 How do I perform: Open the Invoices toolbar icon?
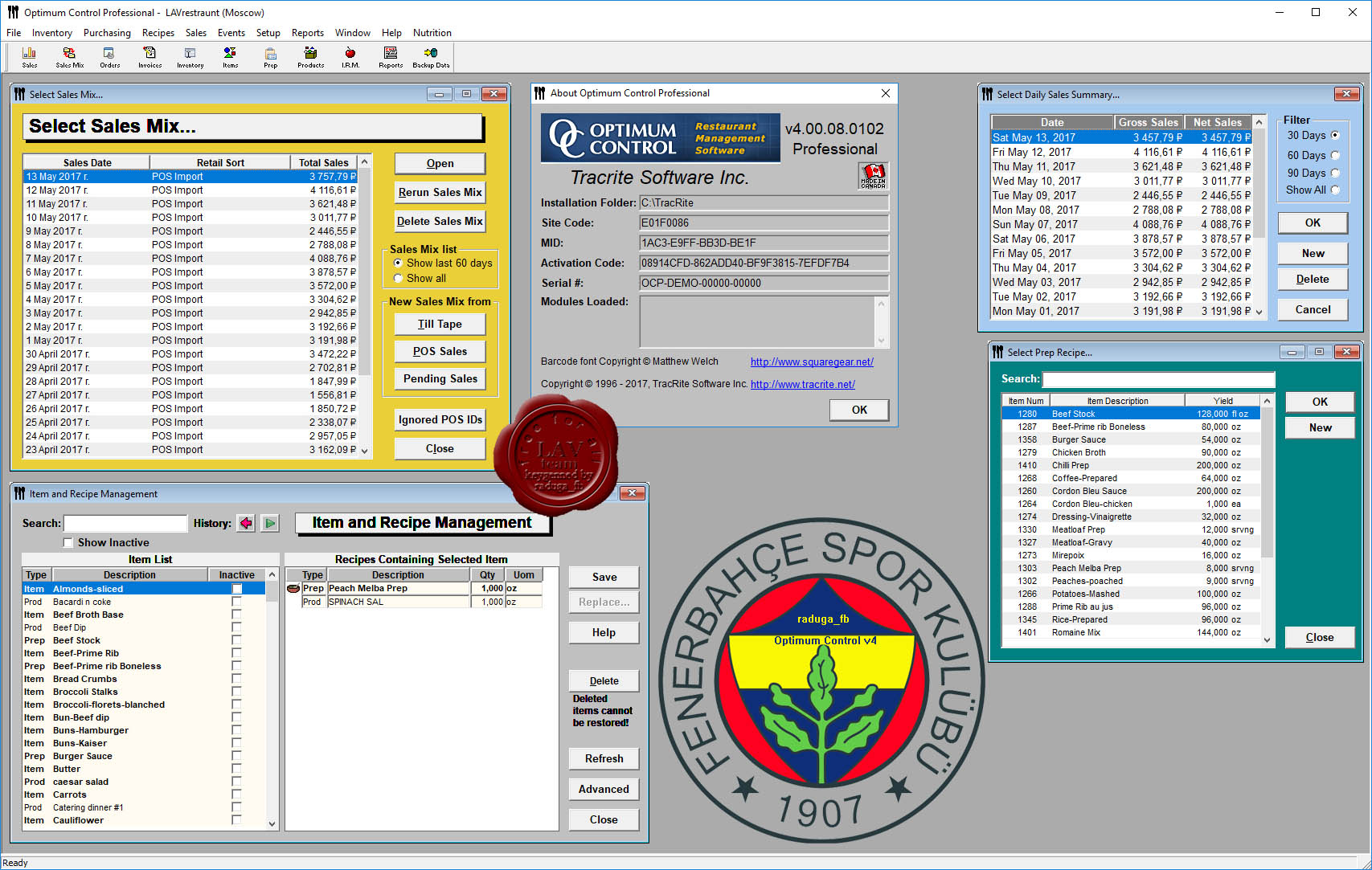point(149,57)
